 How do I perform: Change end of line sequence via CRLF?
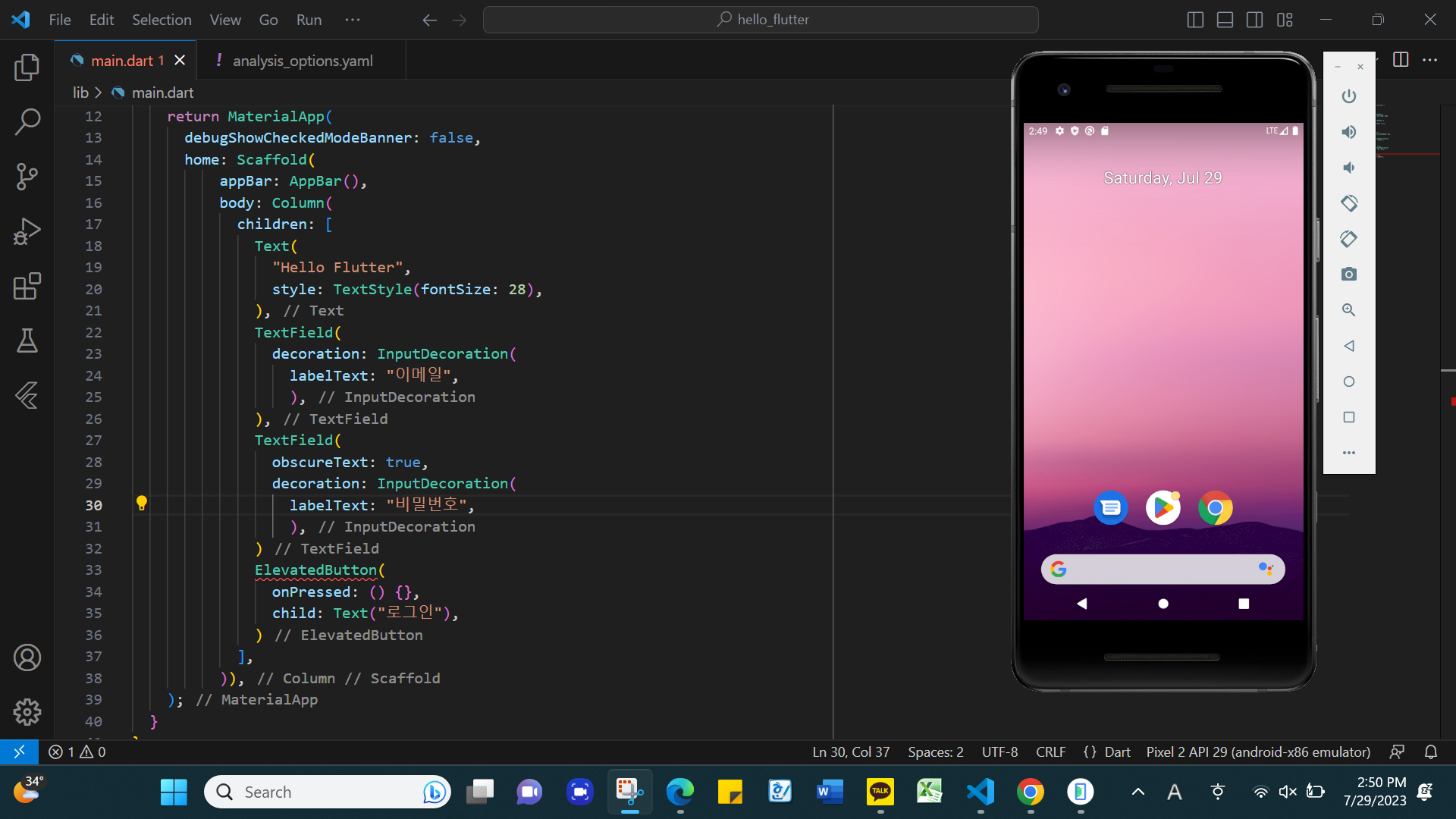coord(1051,752)
